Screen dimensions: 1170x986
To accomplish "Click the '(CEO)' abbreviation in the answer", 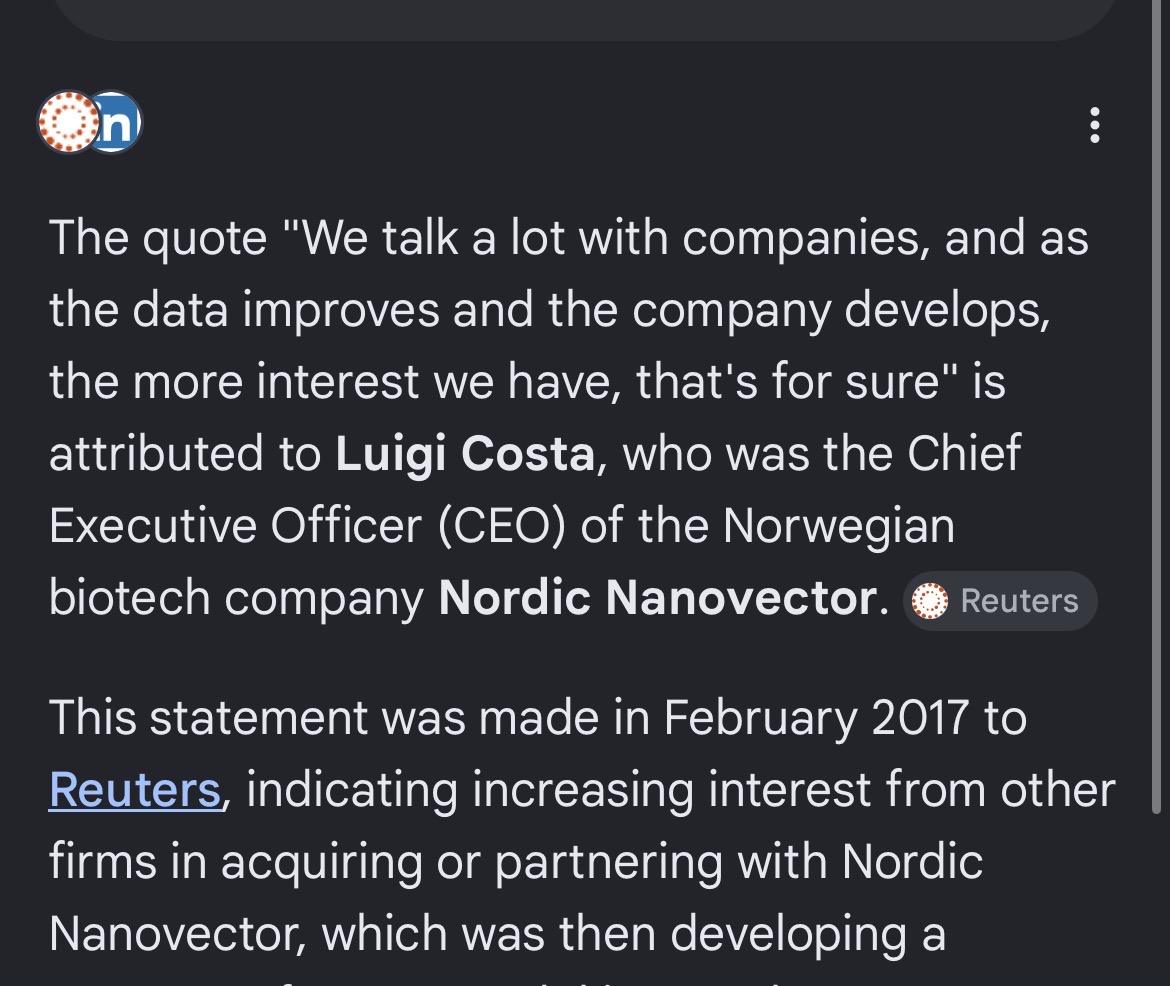I will (x=501, y=526).
